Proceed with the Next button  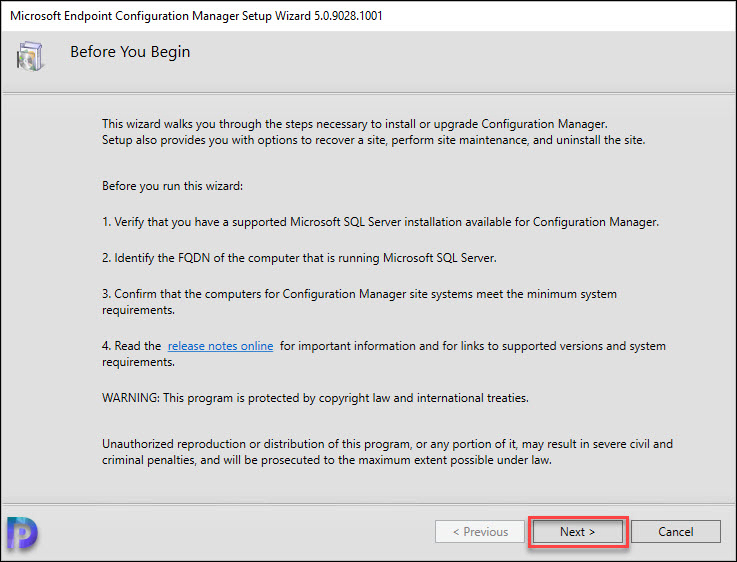[578, 531]
